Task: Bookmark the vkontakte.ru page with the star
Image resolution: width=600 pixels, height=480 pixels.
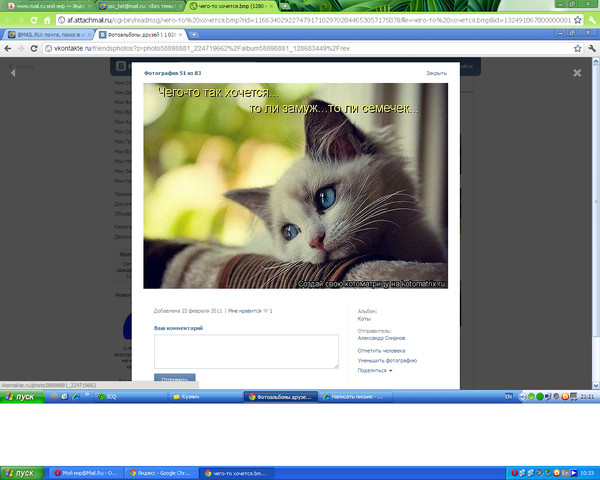Action: 577,49
